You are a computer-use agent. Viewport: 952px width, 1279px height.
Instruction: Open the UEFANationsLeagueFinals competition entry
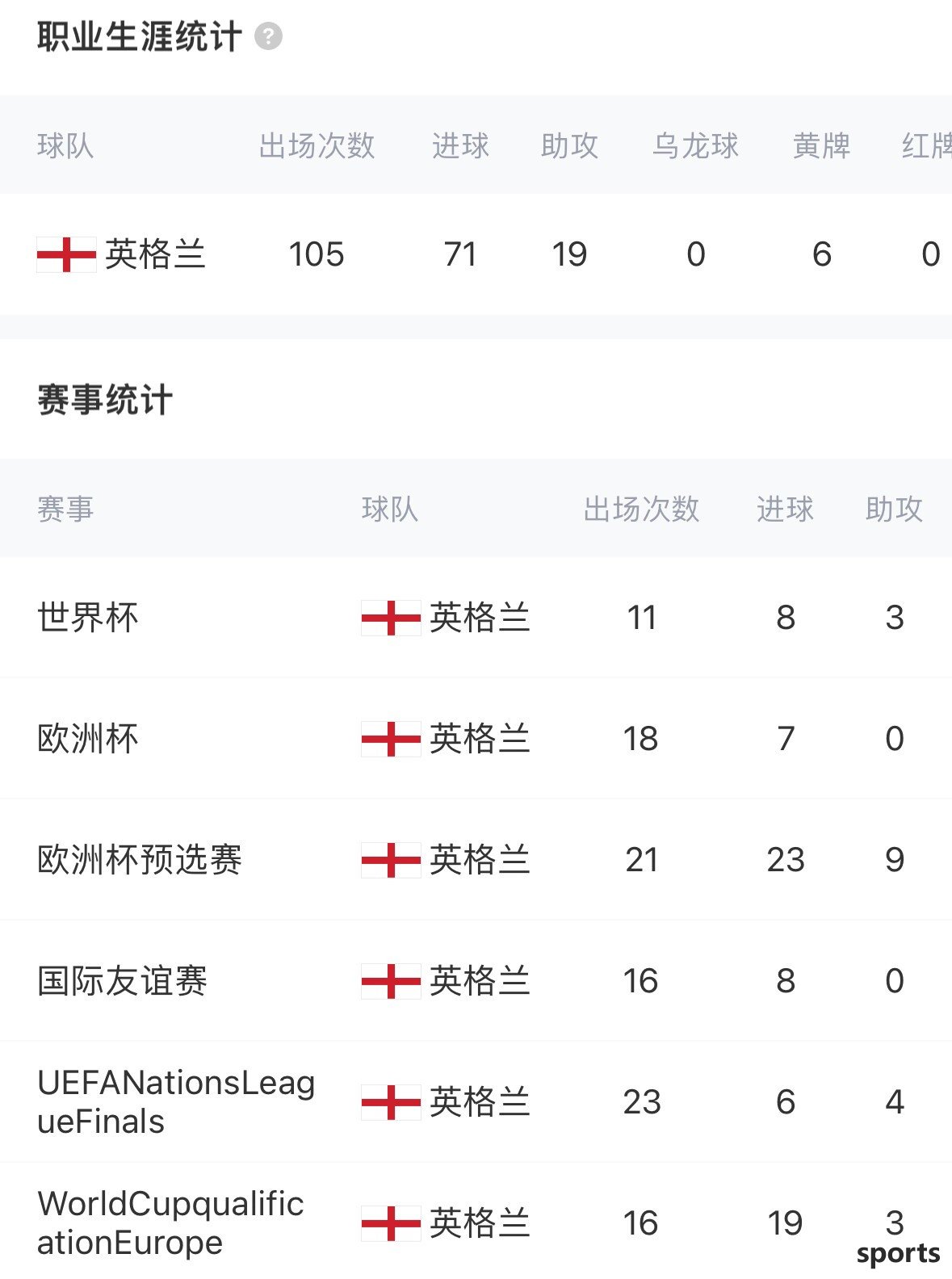176,1102
